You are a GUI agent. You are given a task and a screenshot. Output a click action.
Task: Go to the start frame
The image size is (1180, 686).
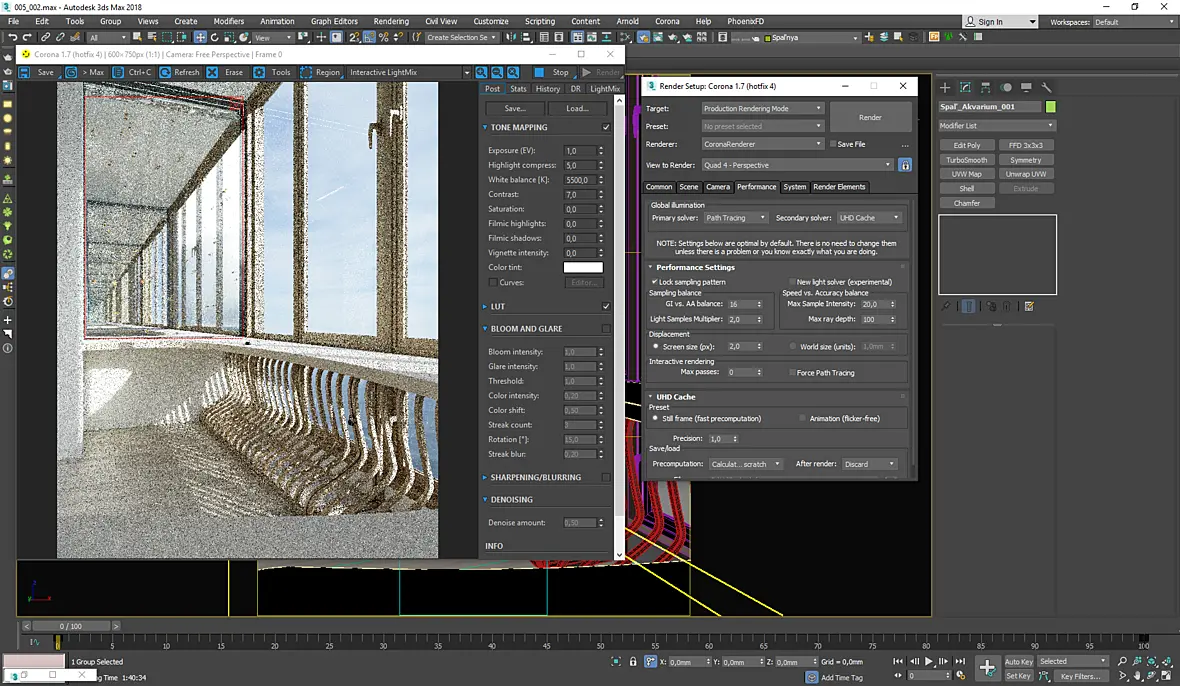(898, 661)
